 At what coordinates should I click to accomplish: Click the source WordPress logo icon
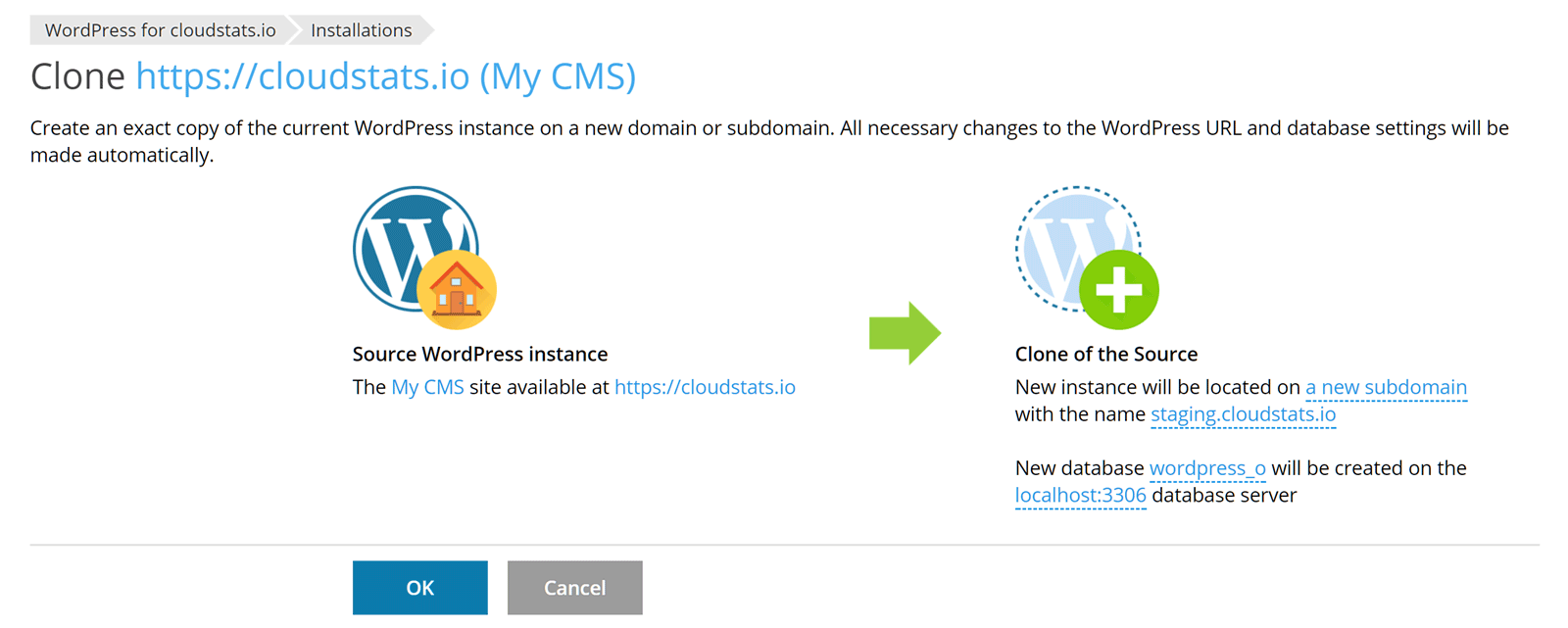[x=400, y=240]
